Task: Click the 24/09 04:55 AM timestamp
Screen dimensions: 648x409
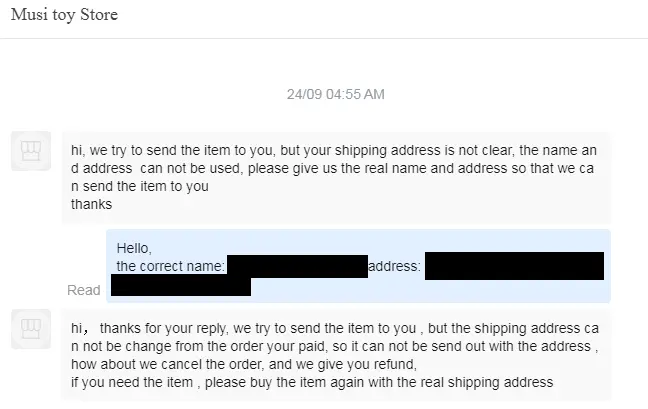Action: click(x=336, y=94)
